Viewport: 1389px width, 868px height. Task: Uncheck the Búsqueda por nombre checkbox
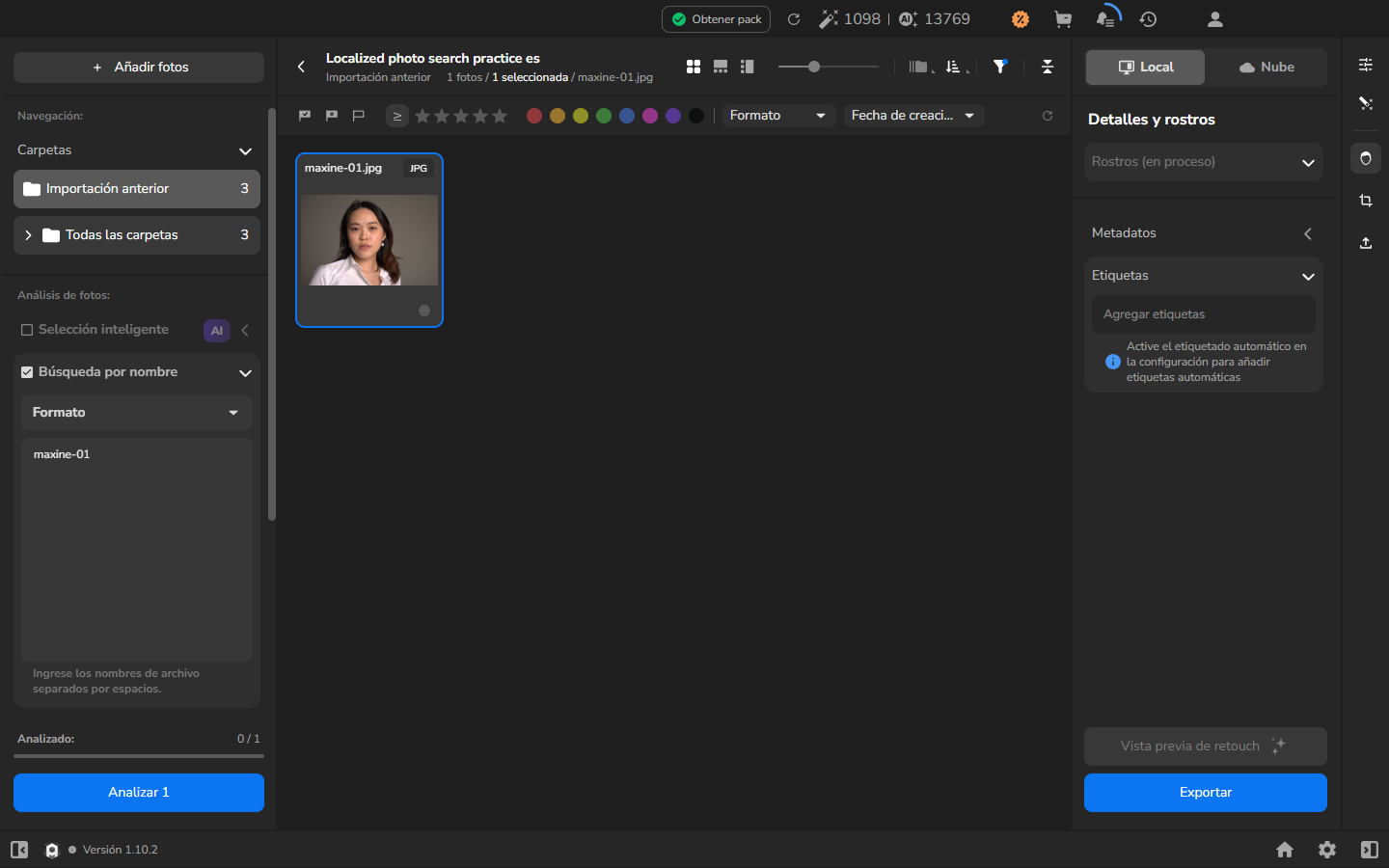27,372
